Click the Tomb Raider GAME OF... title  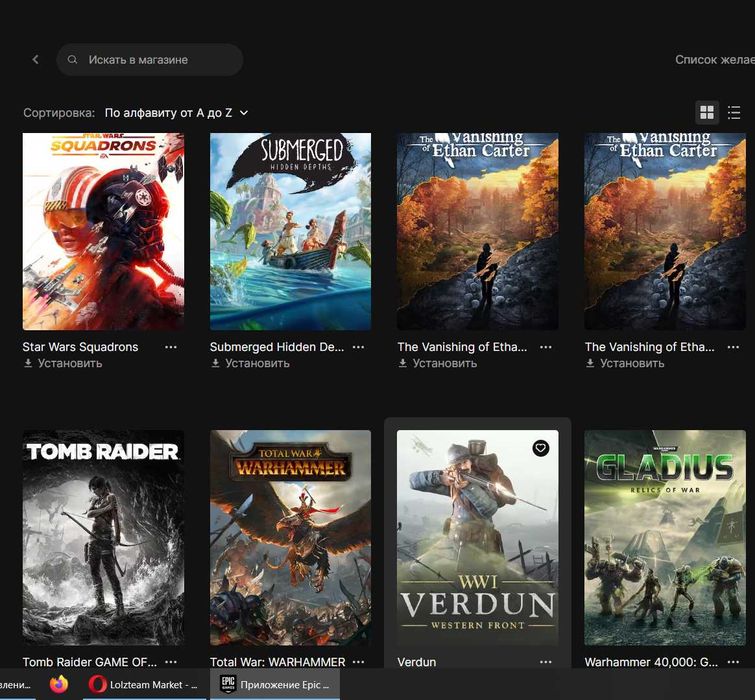pos(90,662)
